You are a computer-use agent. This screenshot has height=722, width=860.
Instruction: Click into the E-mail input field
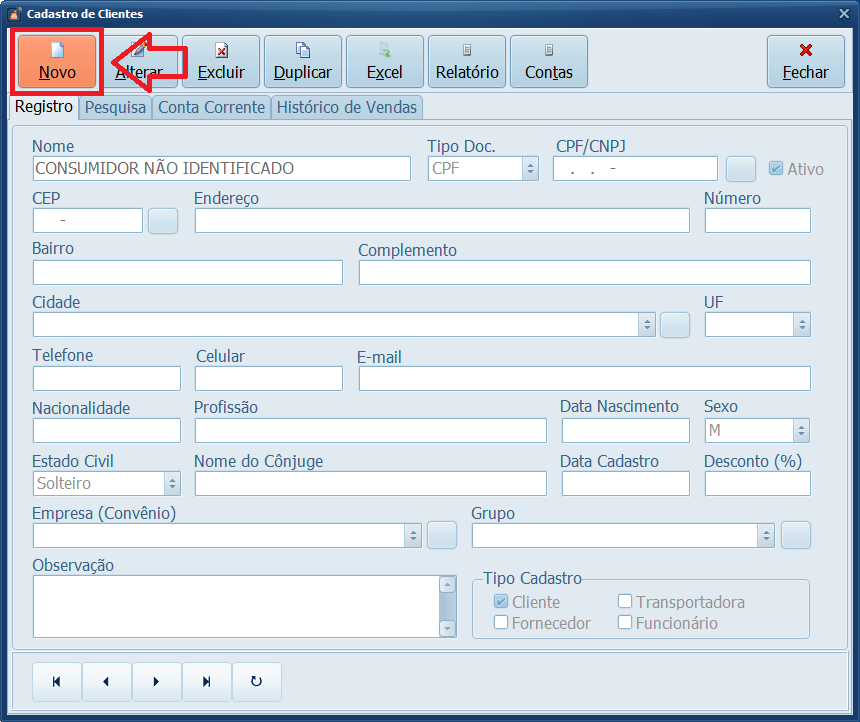click(584, 378)
